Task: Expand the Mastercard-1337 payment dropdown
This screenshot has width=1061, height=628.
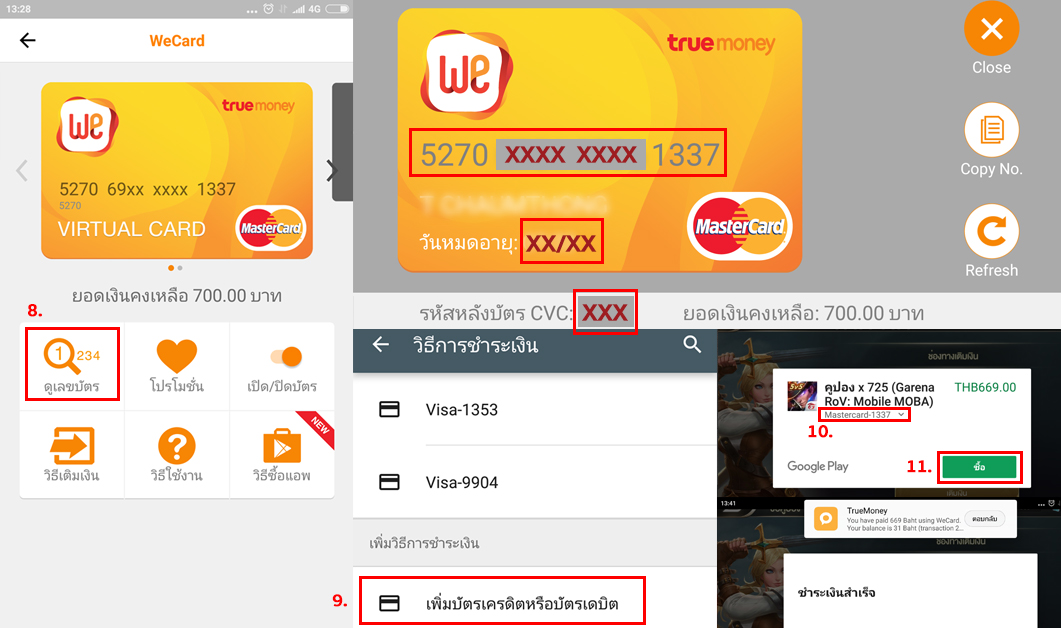Action: click(x=864, y=415)
